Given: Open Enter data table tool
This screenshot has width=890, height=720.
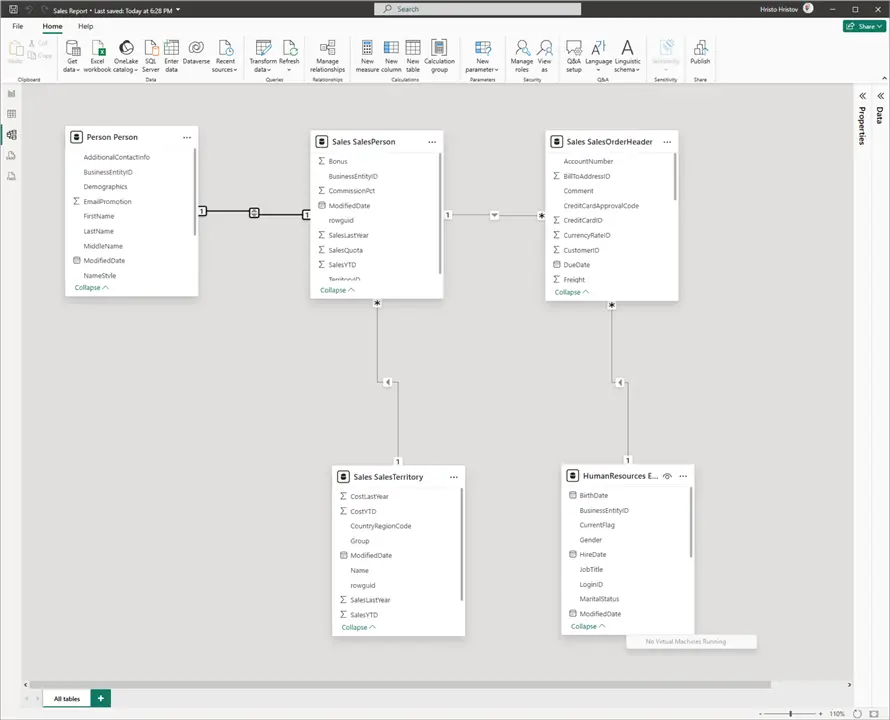Looking at the screenshot, I should [x=171, y=56].
